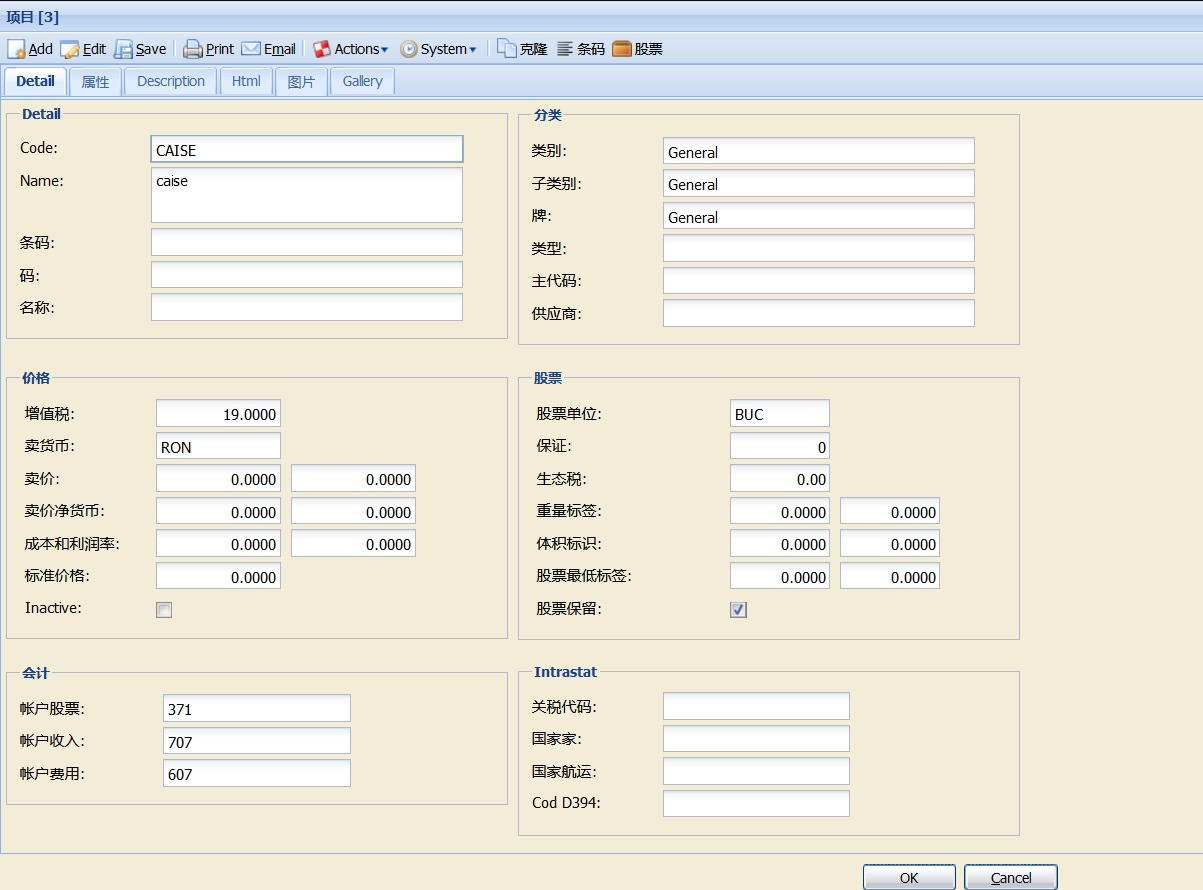
Task: Click the first 成本和利润率 value field
Action: pos(218,543)
